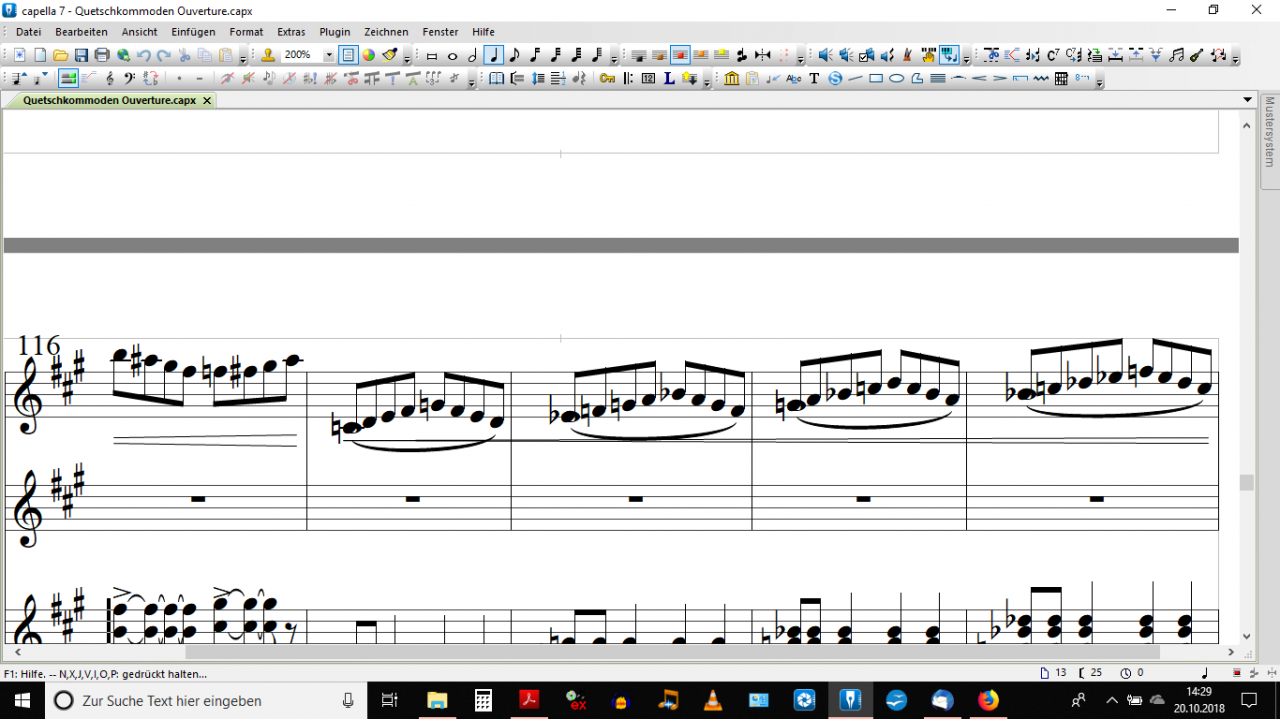The image size is (1280, 719).
Task: Open the Mustersystem side panel
Action: (x=1270, y=143)
